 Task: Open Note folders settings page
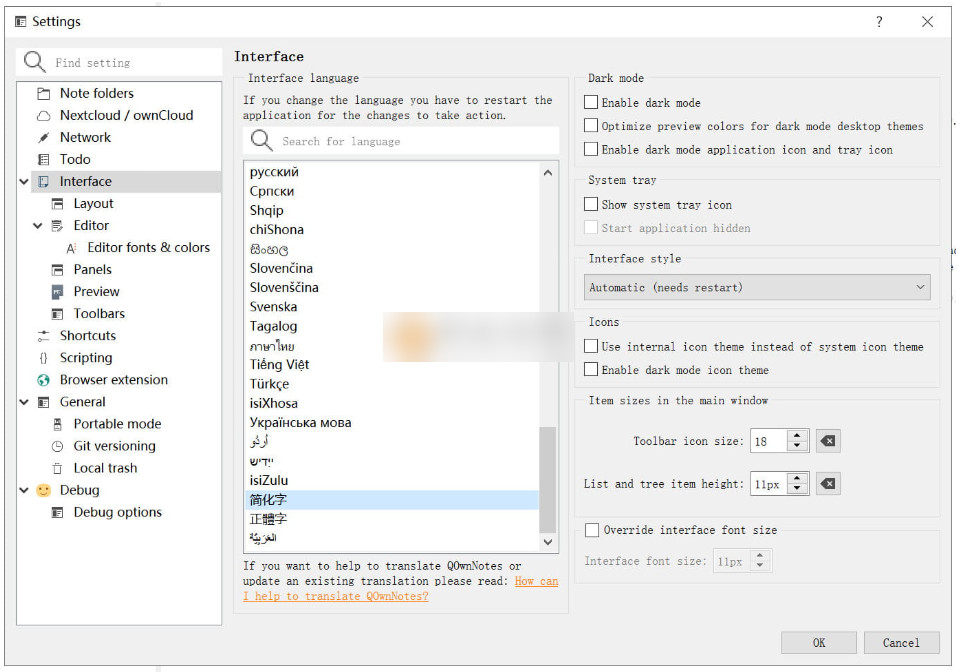(x=96, y=93)
